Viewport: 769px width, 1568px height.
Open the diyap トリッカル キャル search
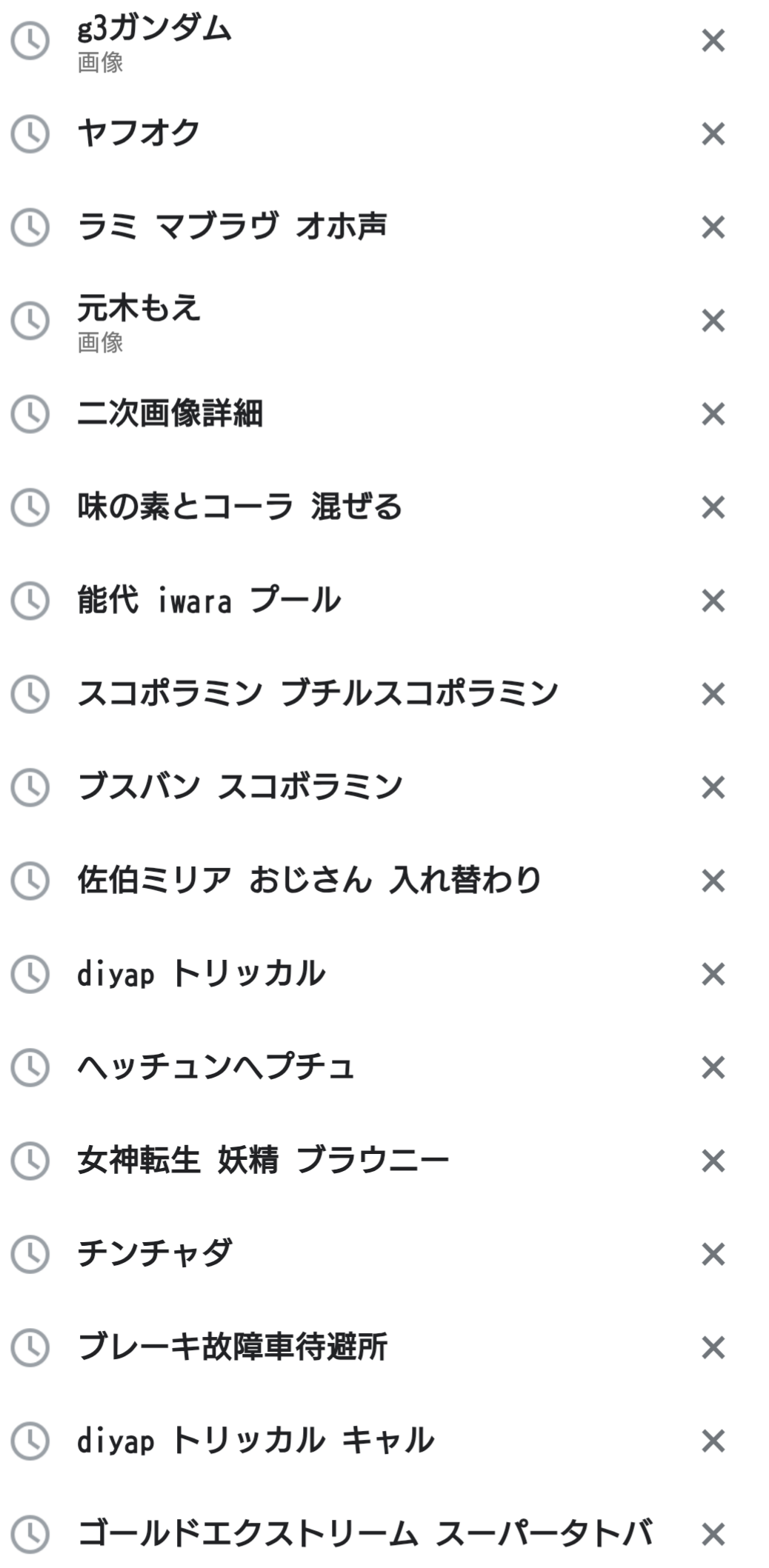(x=256, y=1441)
